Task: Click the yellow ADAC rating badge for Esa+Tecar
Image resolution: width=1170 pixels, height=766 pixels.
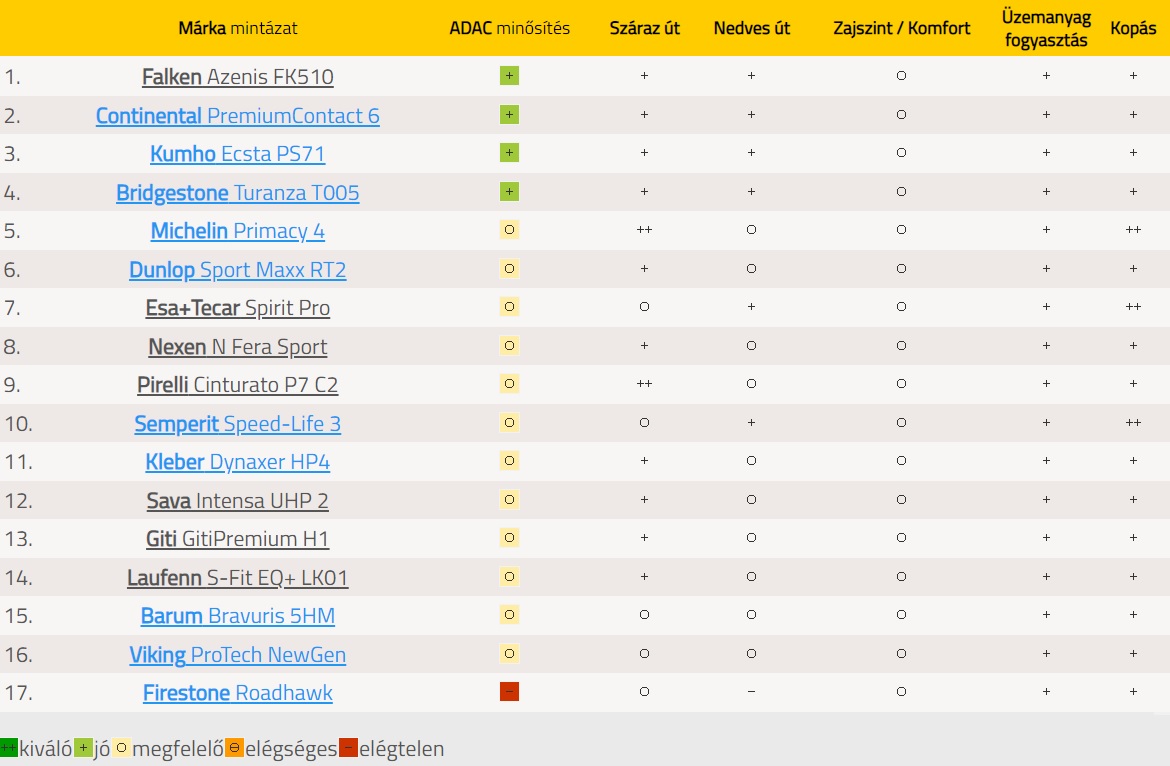Action: tap(510, 307)
